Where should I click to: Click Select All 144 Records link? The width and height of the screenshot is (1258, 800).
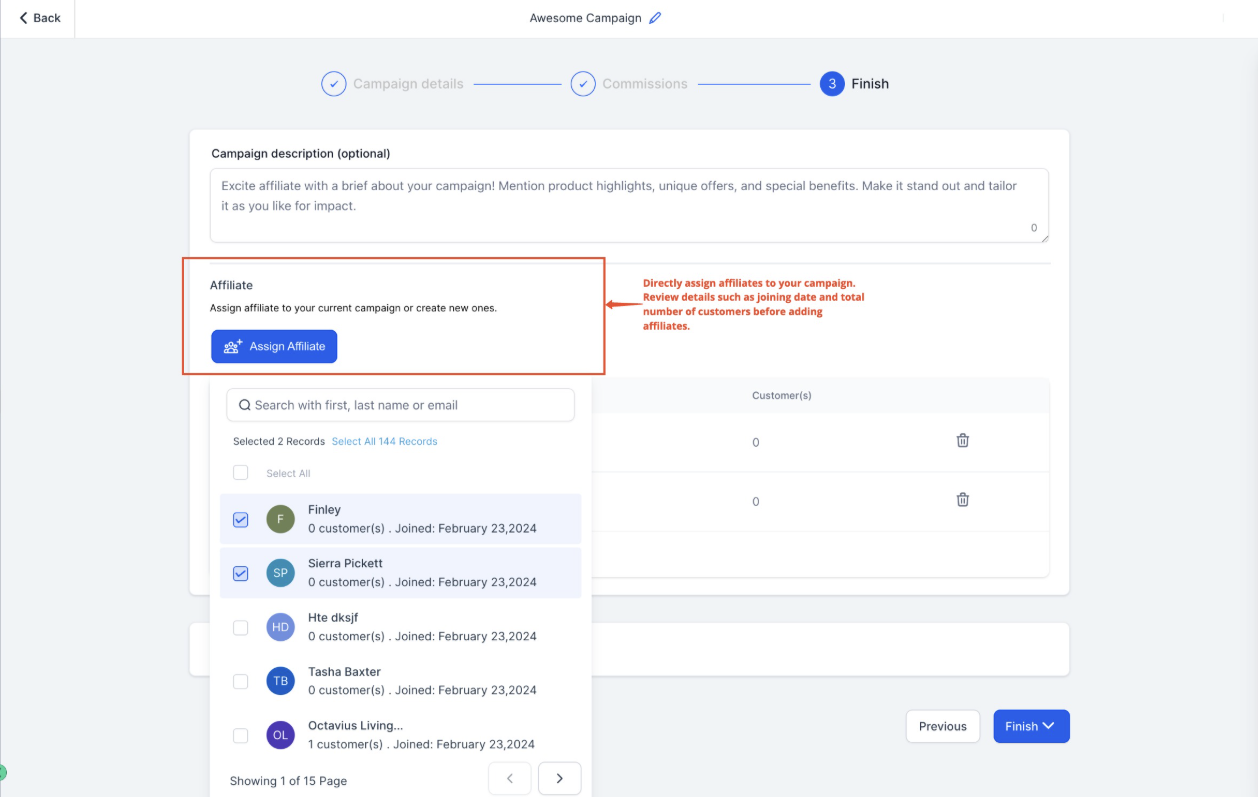coord(384,441)
